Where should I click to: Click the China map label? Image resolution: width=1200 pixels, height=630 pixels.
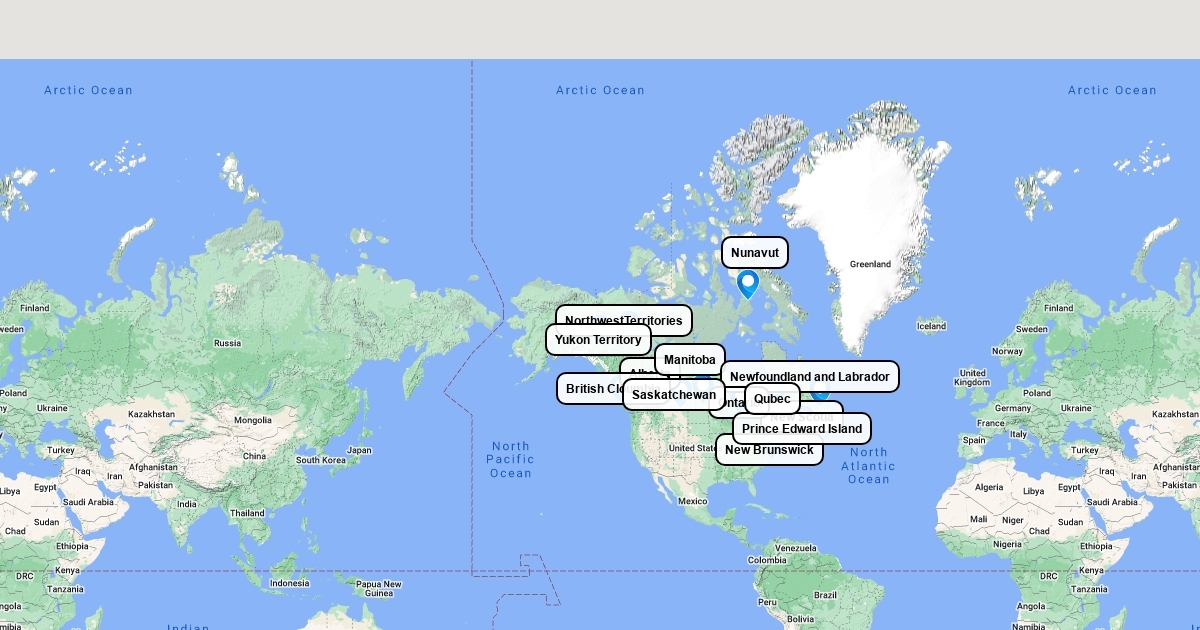tap(254, 456)
